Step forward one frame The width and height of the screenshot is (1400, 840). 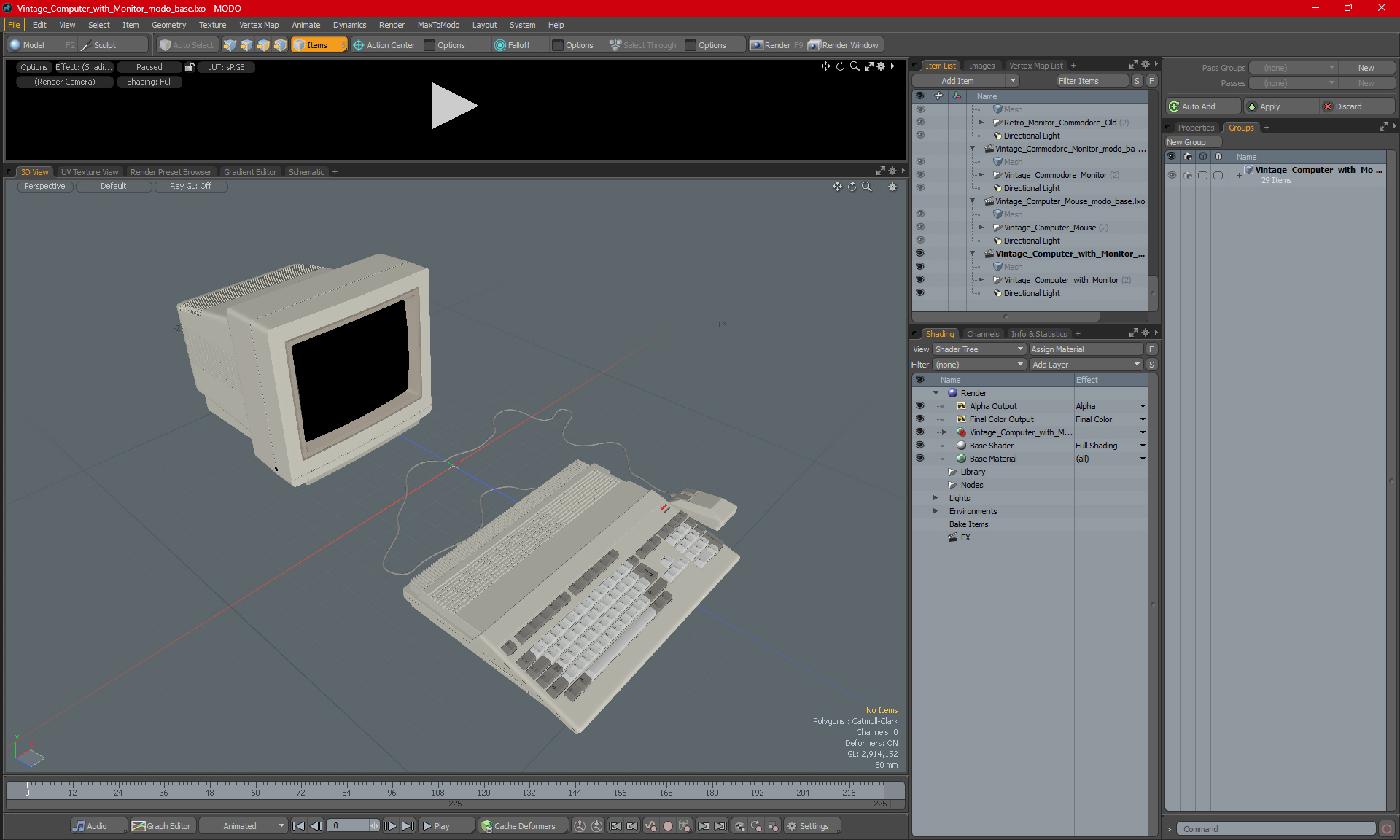pyautogui.click(x=391, y=826)
